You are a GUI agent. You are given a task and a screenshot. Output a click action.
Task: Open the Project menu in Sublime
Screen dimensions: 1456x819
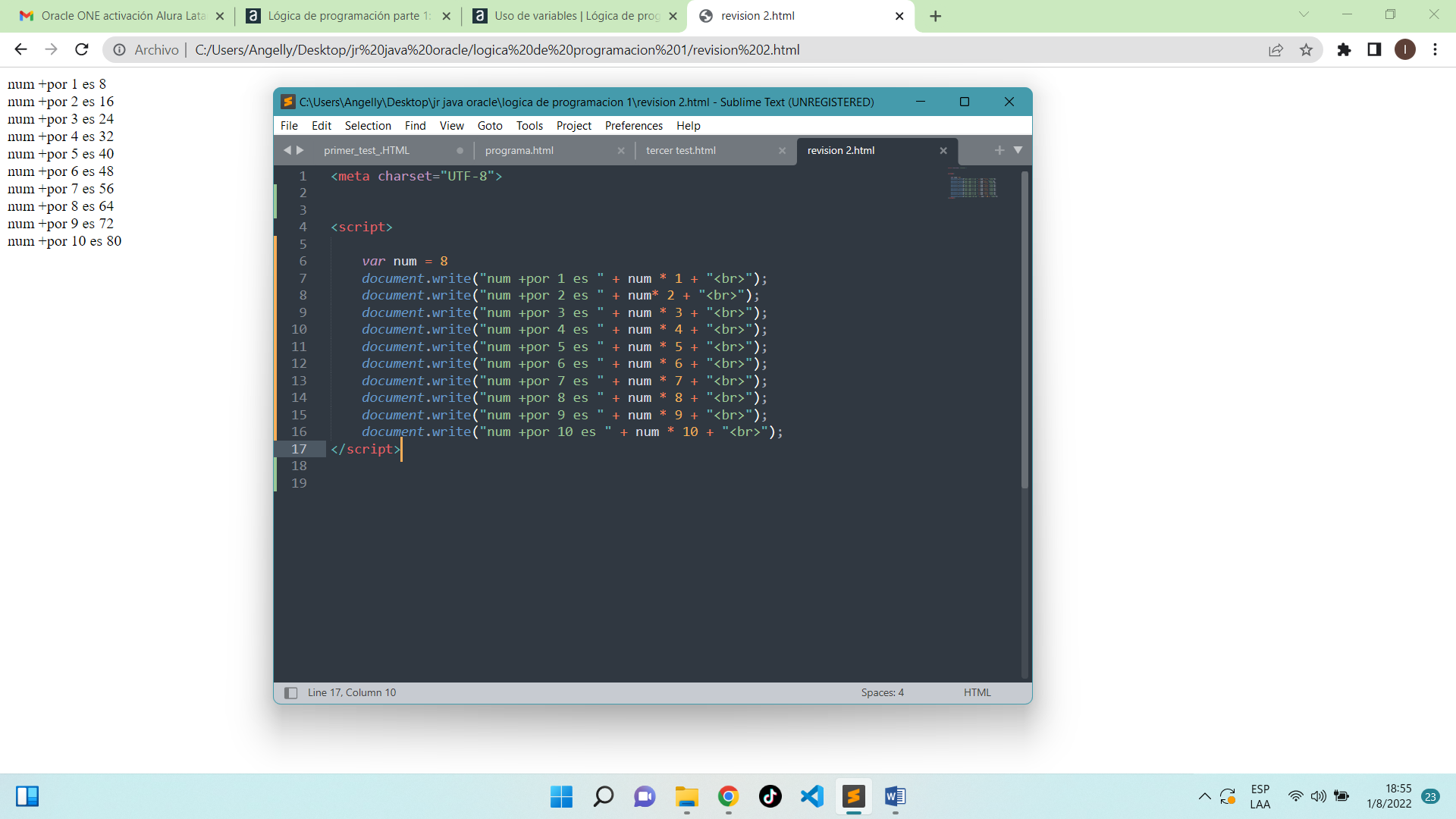(573, 126)
